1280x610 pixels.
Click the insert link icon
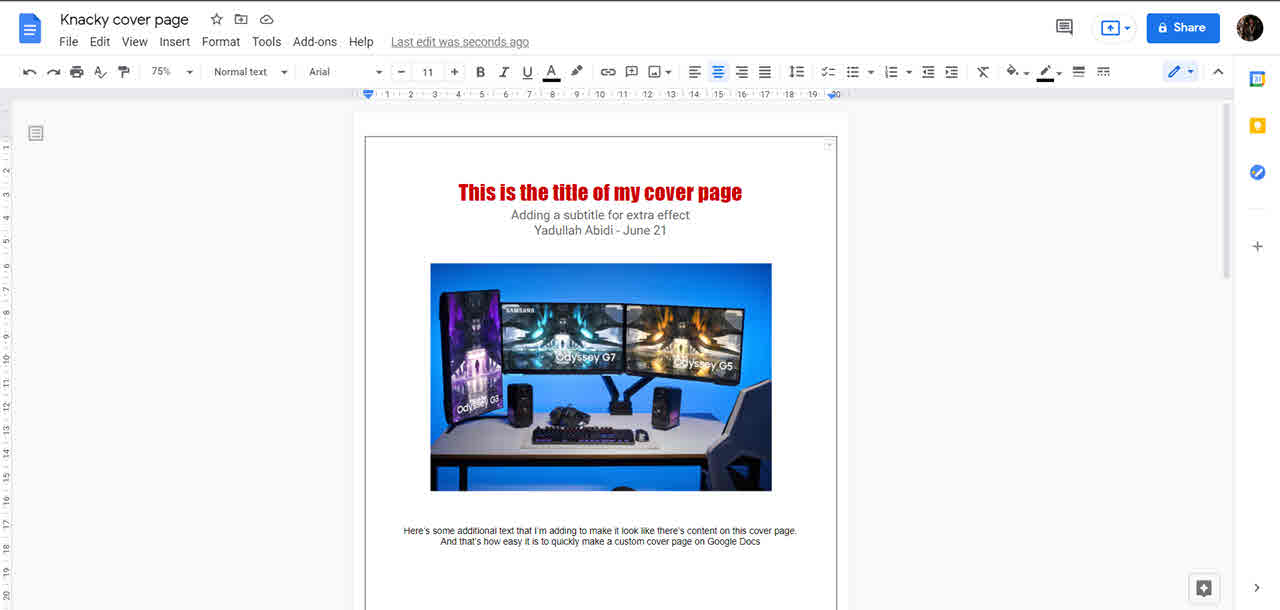608,72
